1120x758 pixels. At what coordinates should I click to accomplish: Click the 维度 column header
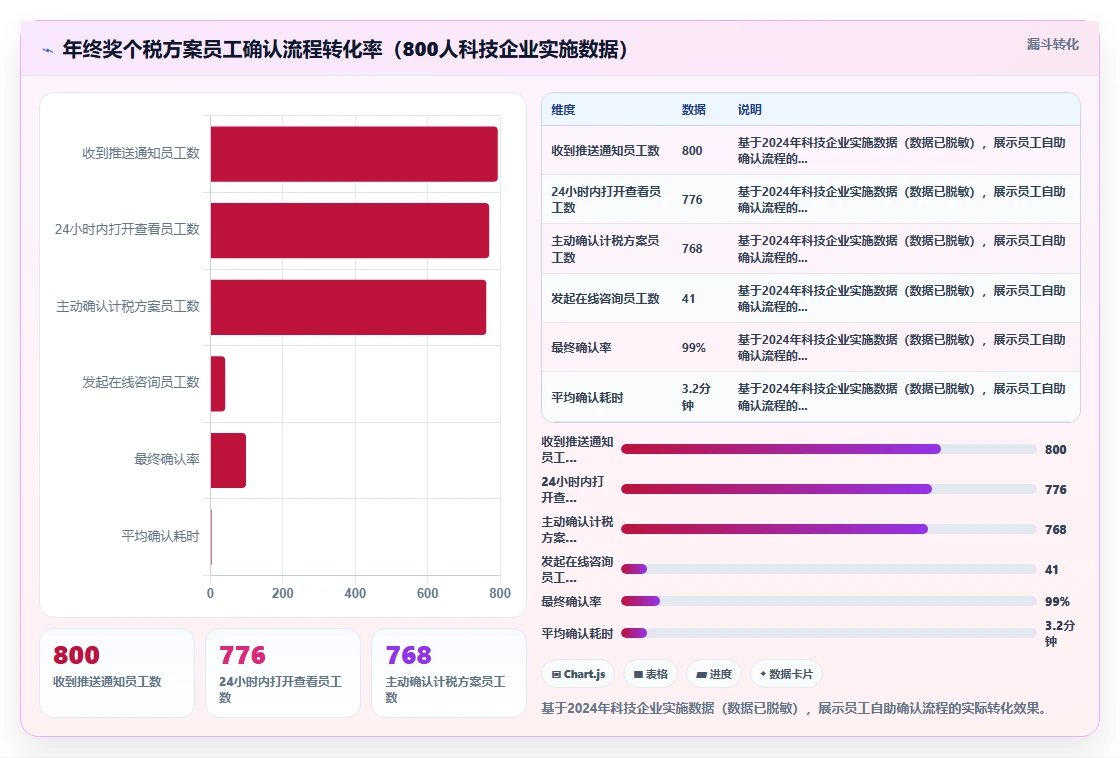(563, 109)
